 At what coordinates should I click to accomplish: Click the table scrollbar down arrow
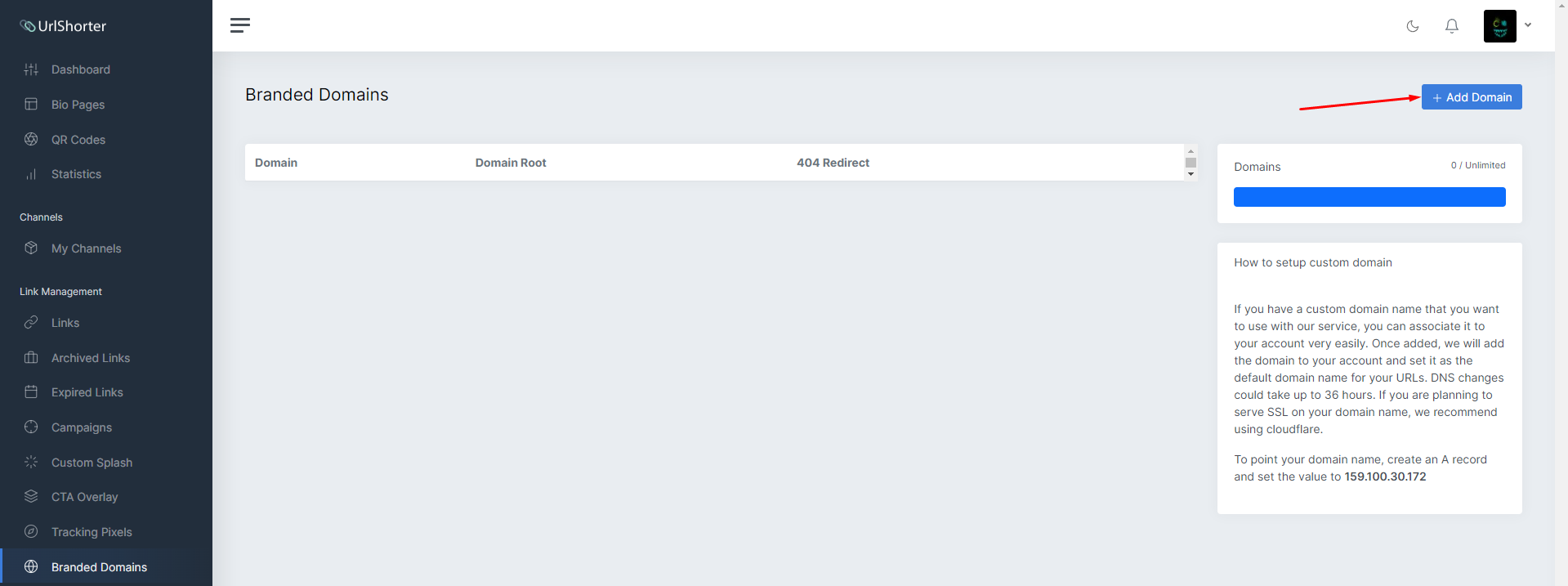tap(1191, 174)
